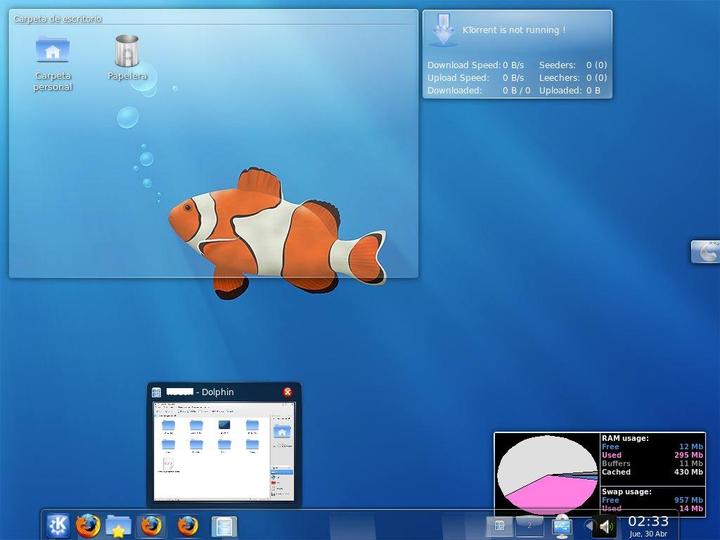Viewport: 720px width, 540px height.
Task: Click the Dolphin preview title icon
Action: click(x=156, y=392)
